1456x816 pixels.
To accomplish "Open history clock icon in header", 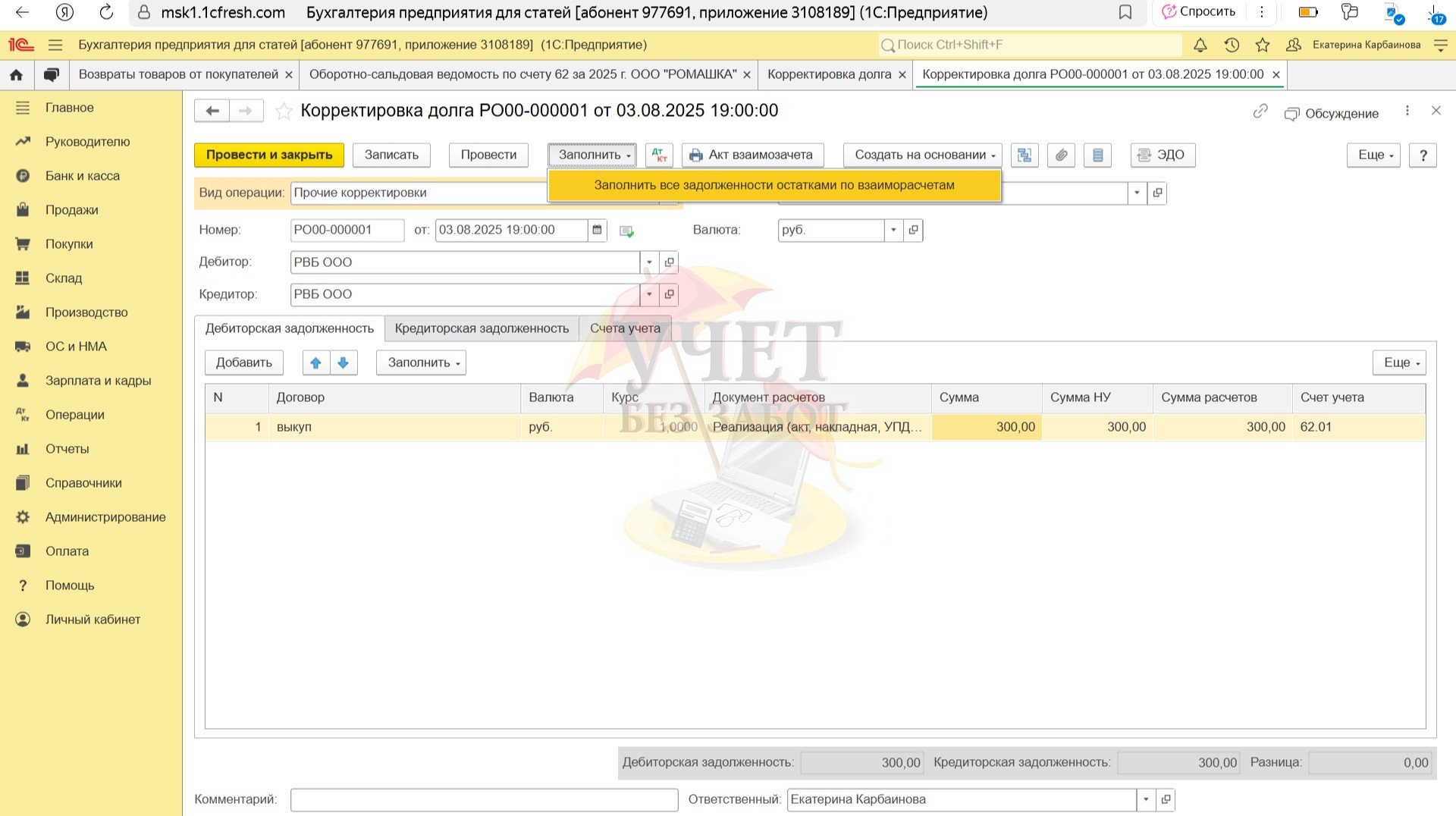I will (1232, 46).
